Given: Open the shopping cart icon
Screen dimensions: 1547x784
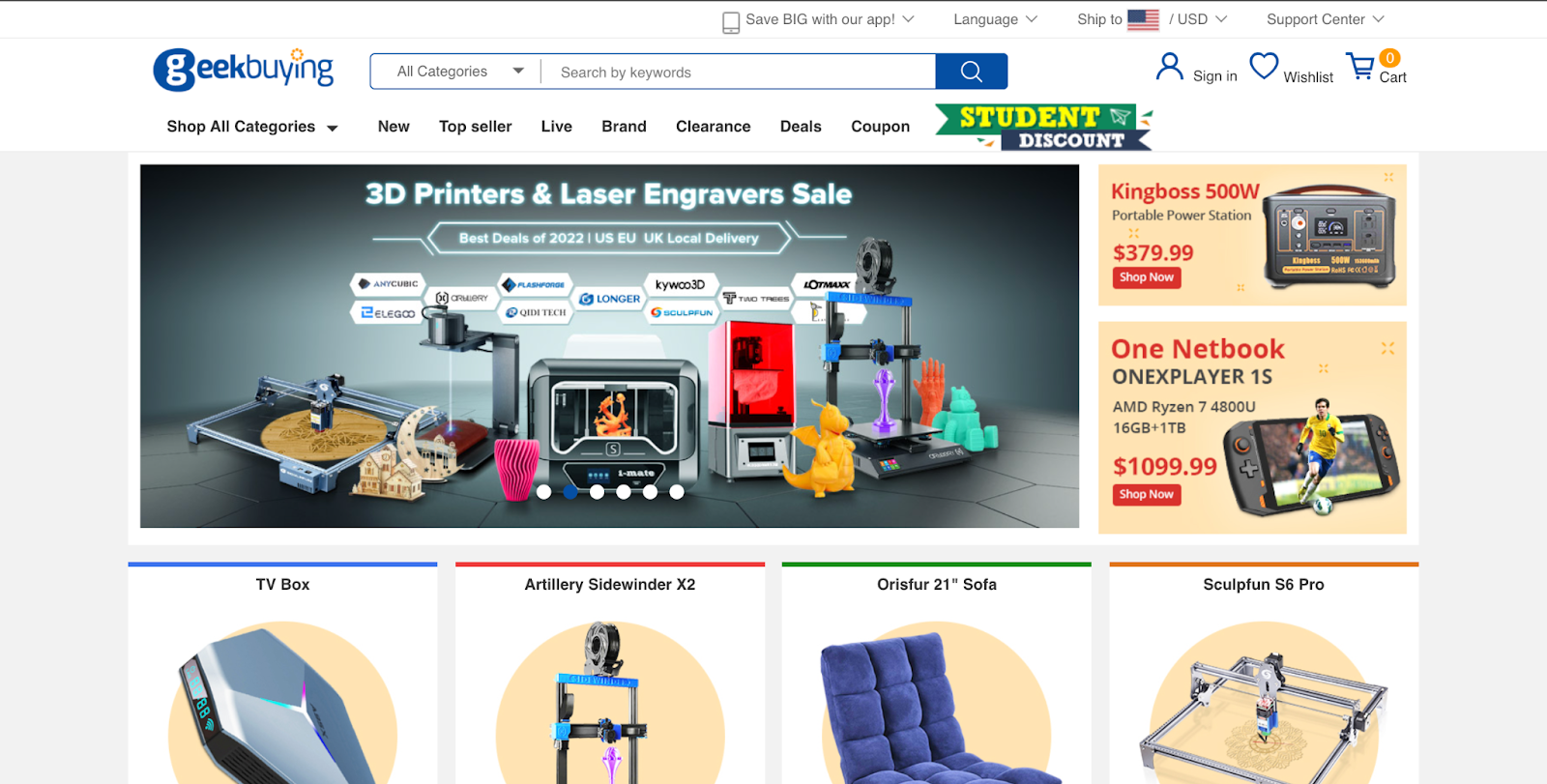Looking at the screenshot, I should [1361, 67].
